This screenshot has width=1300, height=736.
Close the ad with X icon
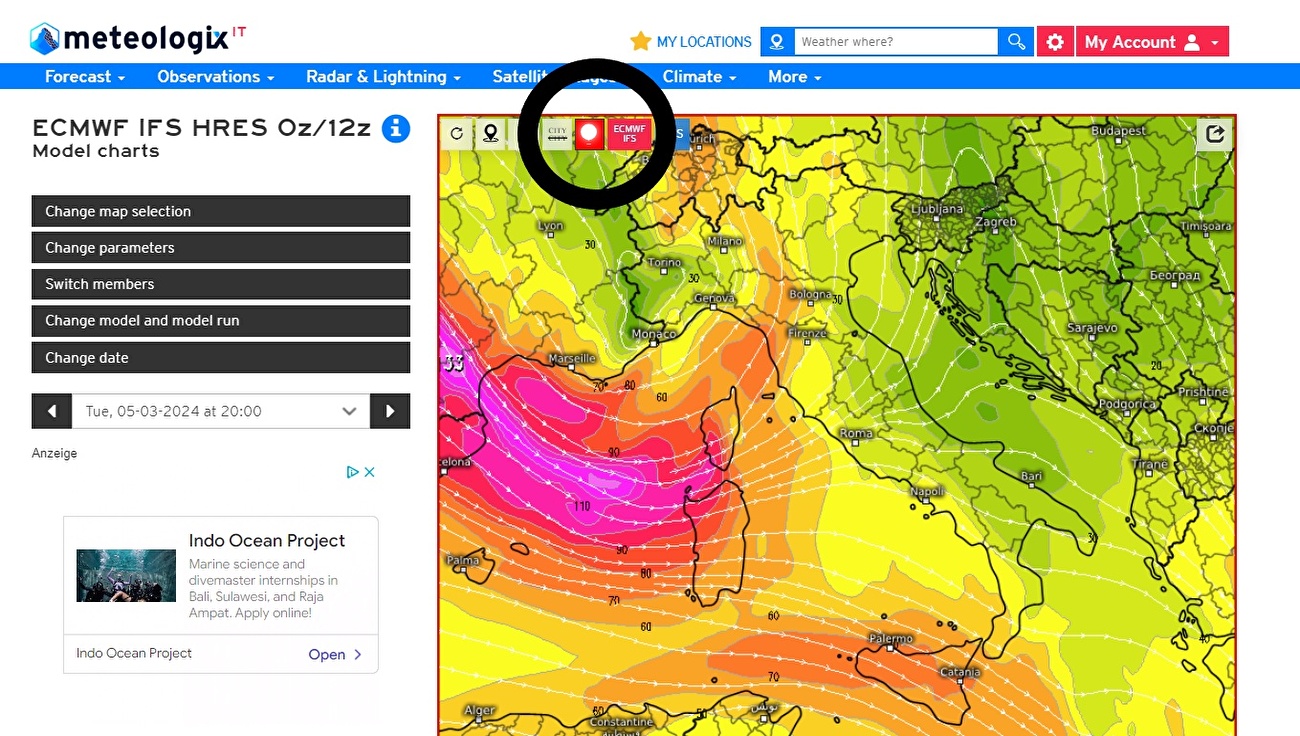(369, 472)
